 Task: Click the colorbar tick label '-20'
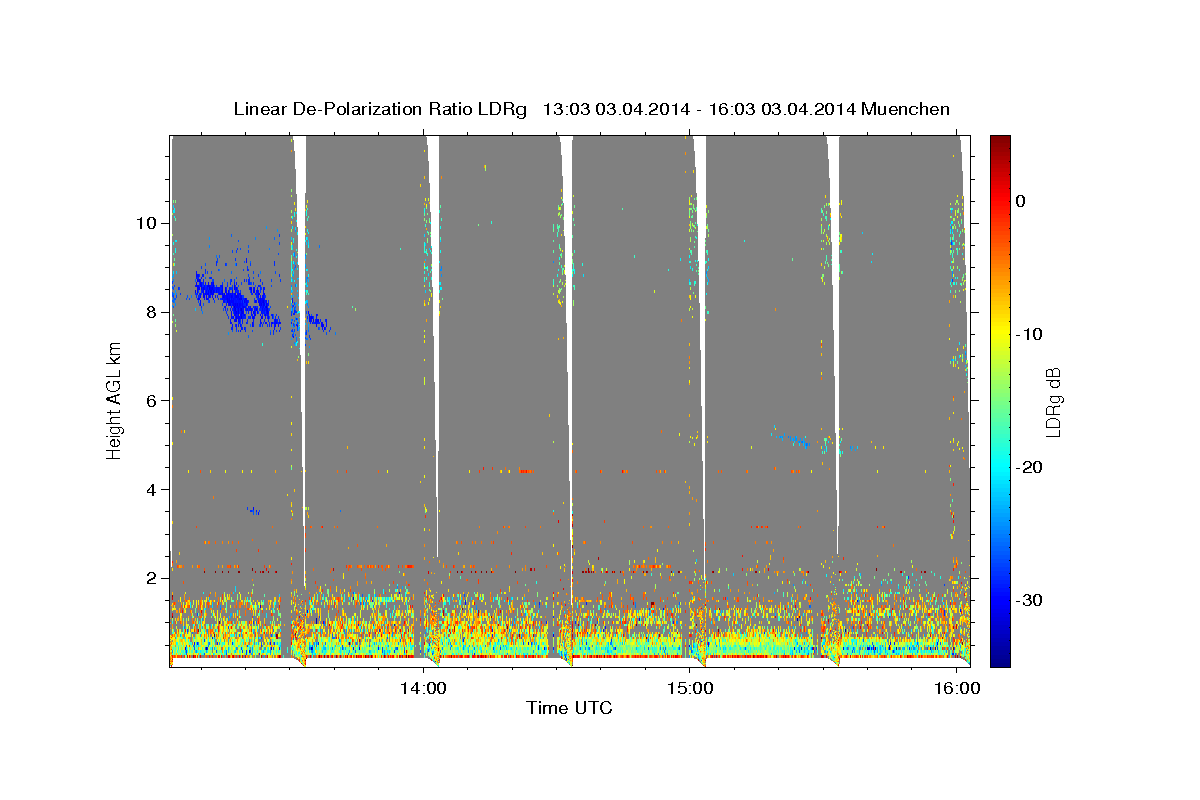point(1030,467)
